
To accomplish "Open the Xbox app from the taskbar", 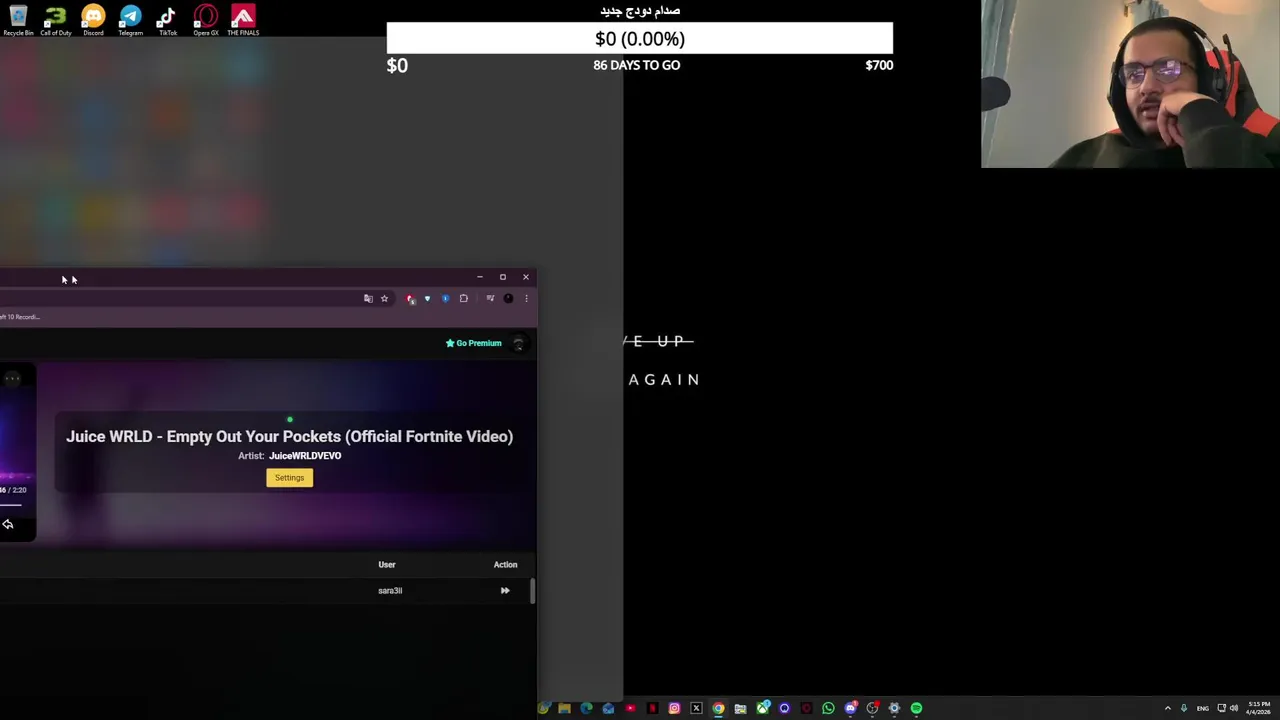I will (762, 708).
